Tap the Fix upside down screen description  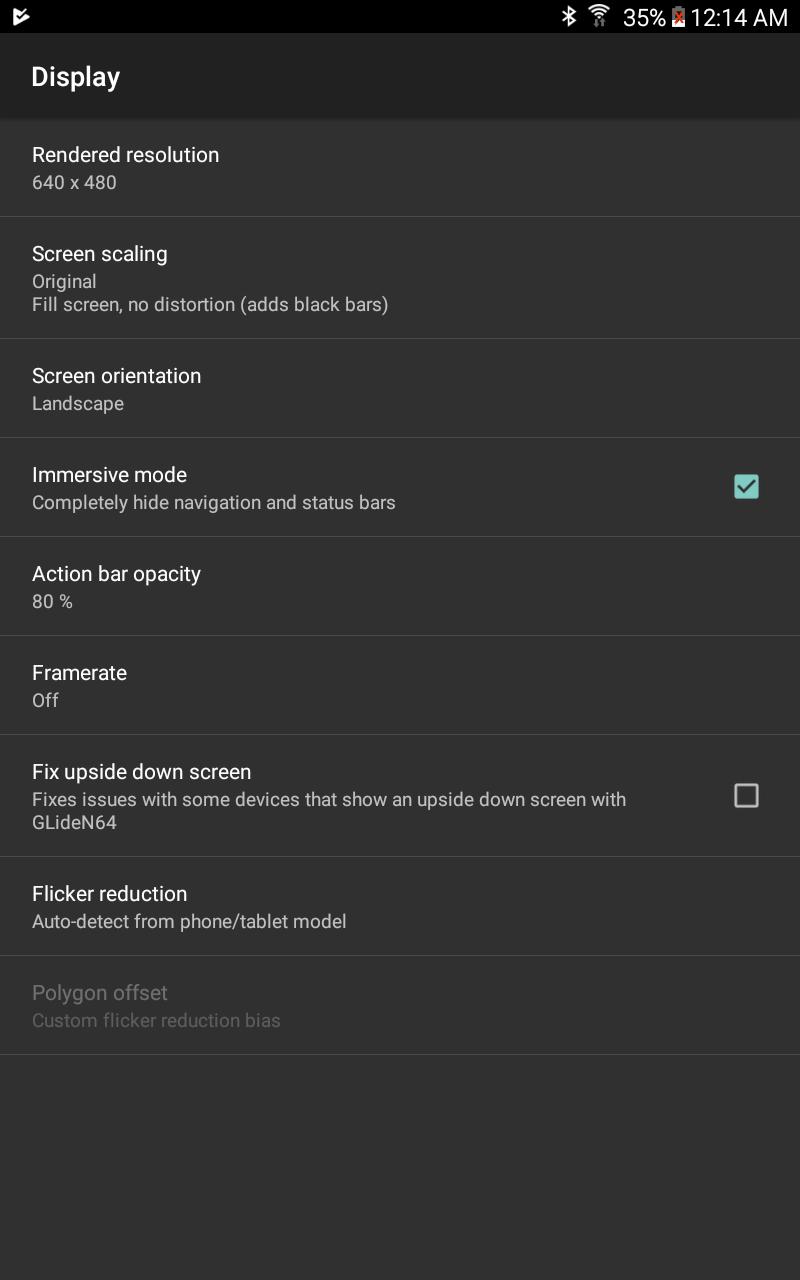click(329, 811)
